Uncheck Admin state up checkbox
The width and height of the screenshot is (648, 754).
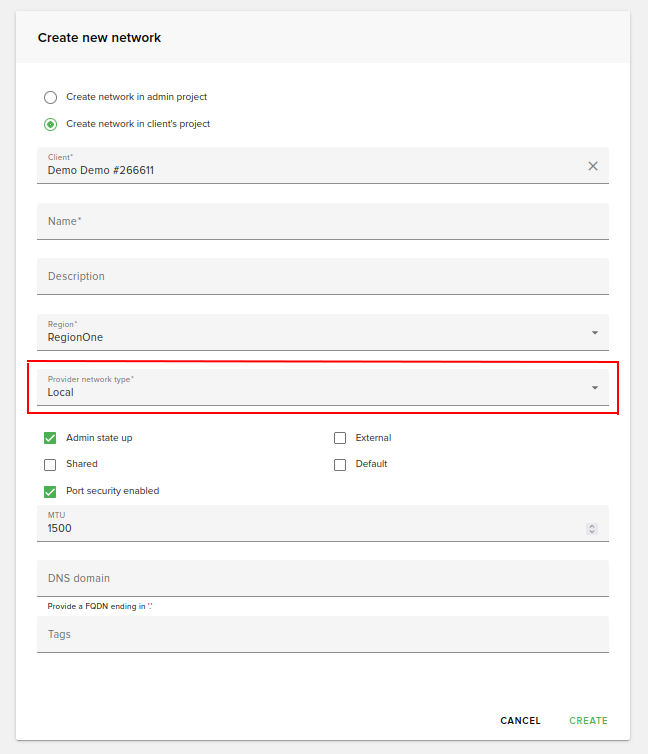[x=50, y=438]
